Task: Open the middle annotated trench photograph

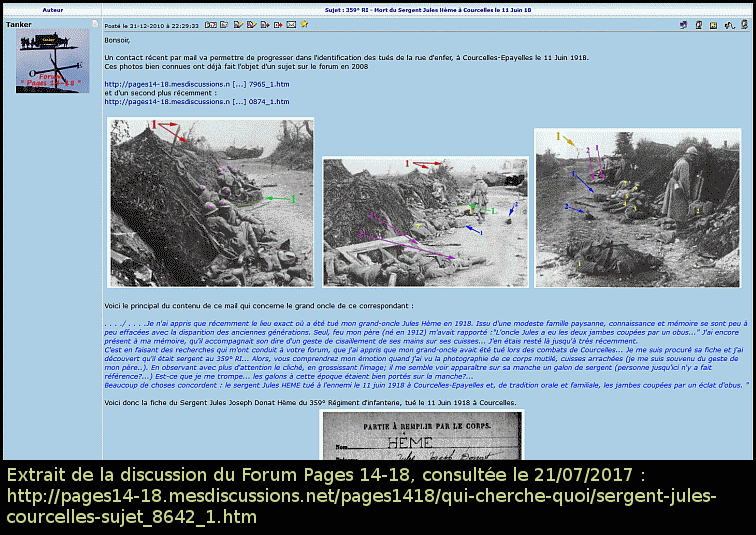Action: [425, 223]
